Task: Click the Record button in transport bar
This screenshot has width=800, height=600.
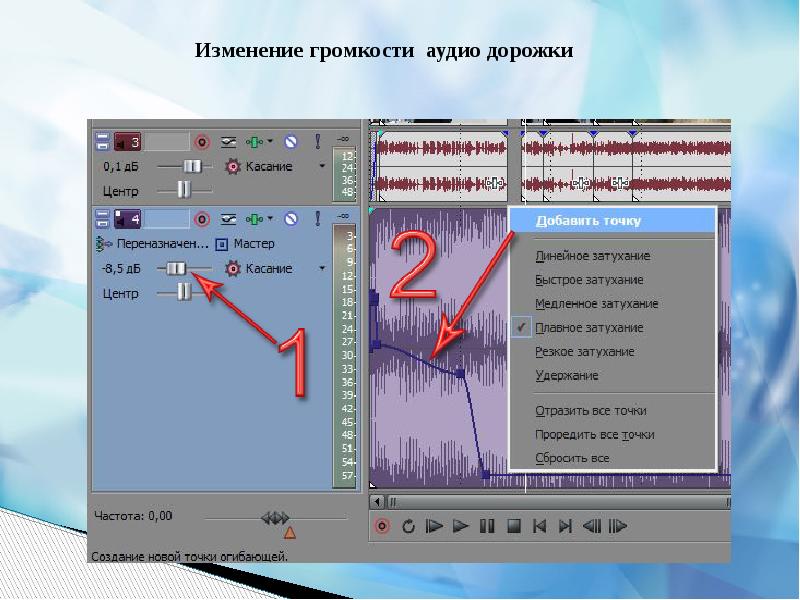Action: [x=382, y=525]
